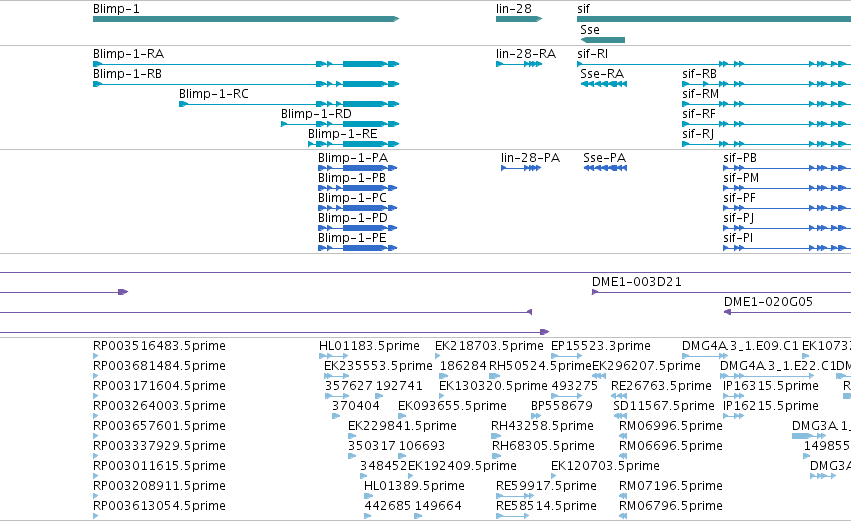The width and height of the screenshot is (851, 521).
Task: Open EST RP003011615.5prime
Action: [159, 466]
